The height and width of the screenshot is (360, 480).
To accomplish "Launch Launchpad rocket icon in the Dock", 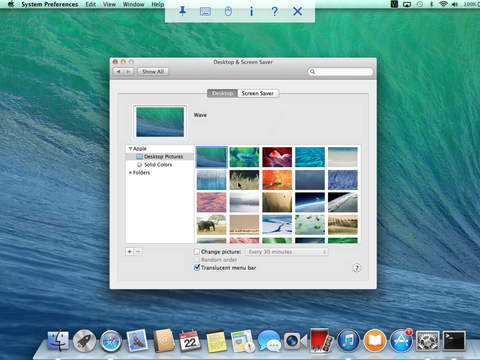I will coord(84,341).
